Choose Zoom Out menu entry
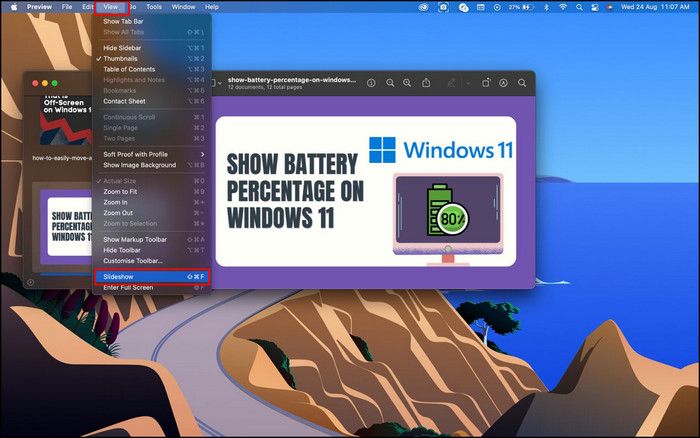The width and height of the screenshot is (700, 438). [152, 213]
